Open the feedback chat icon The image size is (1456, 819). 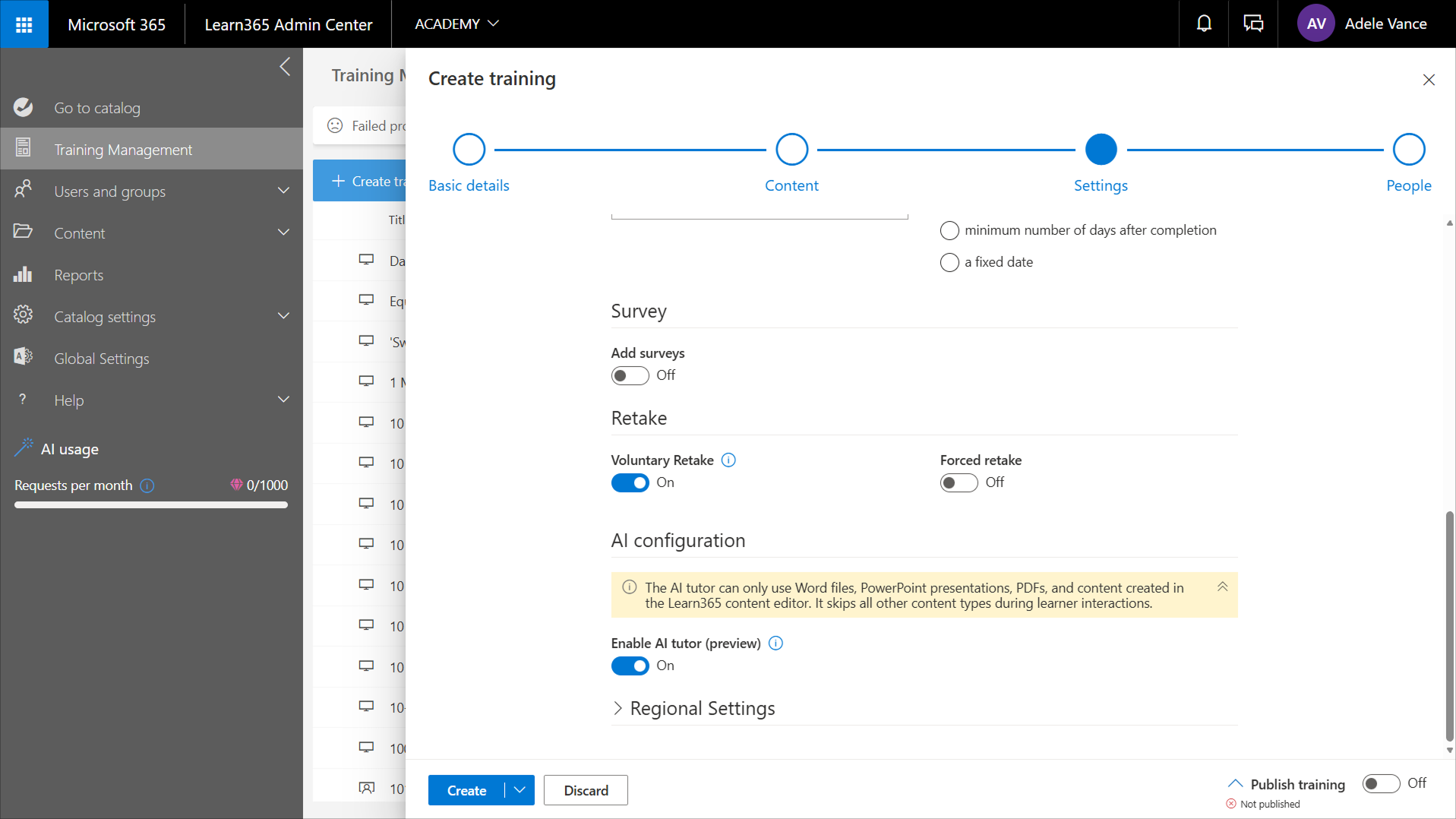(x=1253, y=24)
